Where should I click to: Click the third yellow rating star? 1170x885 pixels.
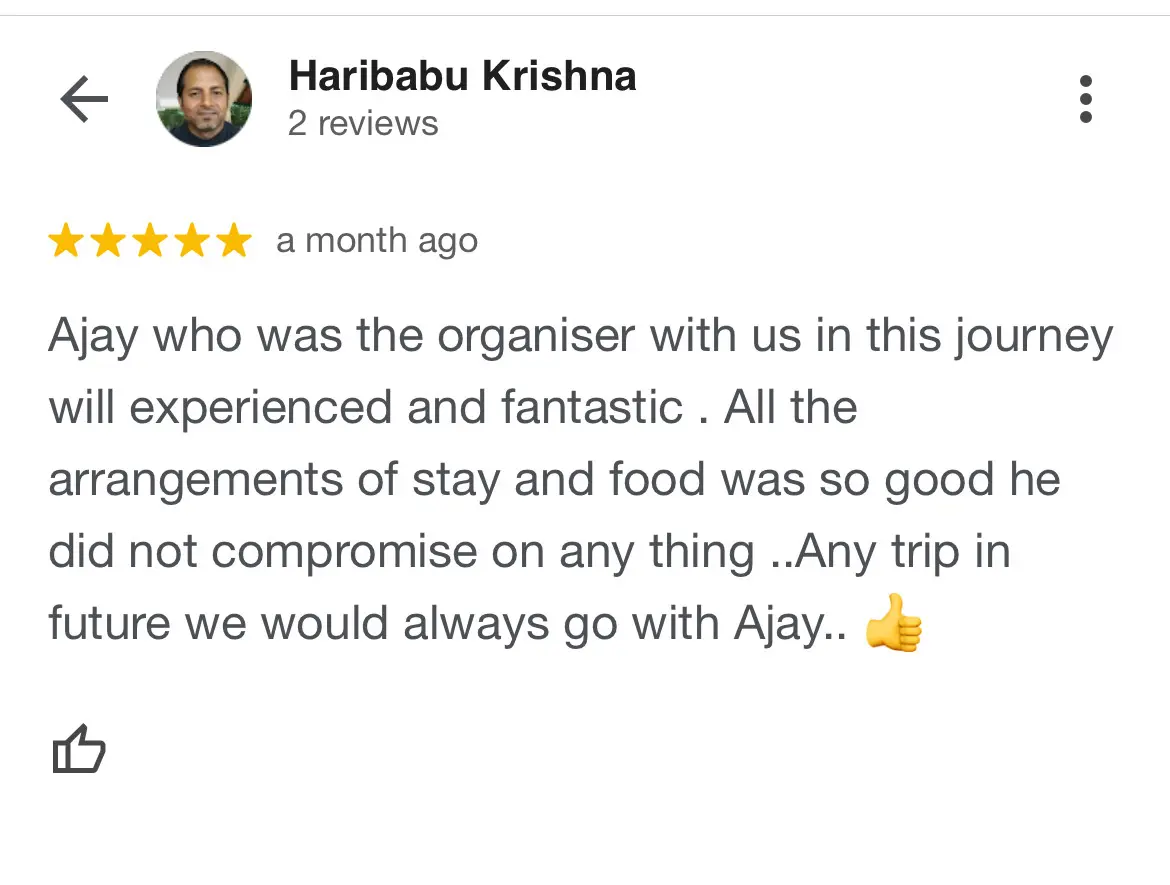(x=151, y=240)
